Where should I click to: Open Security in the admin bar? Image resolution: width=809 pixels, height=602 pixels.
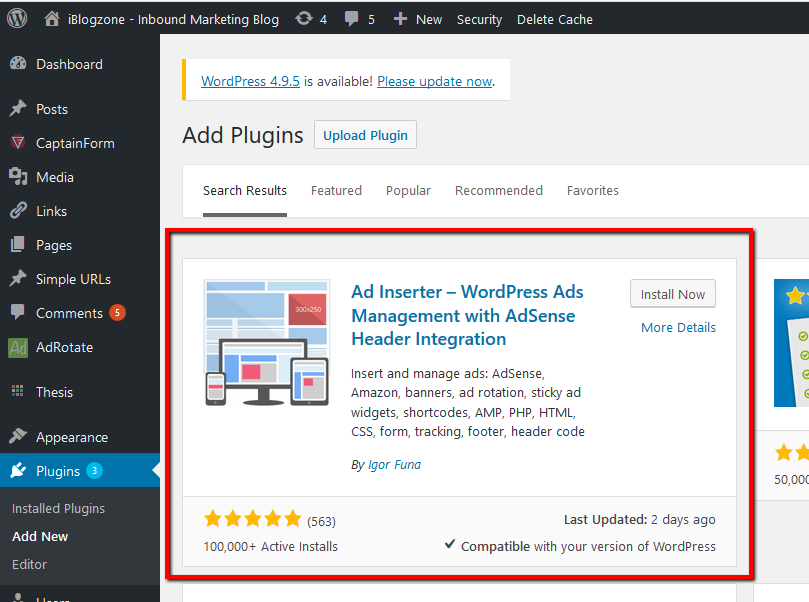pyautogui.click(x=479, y=20)
